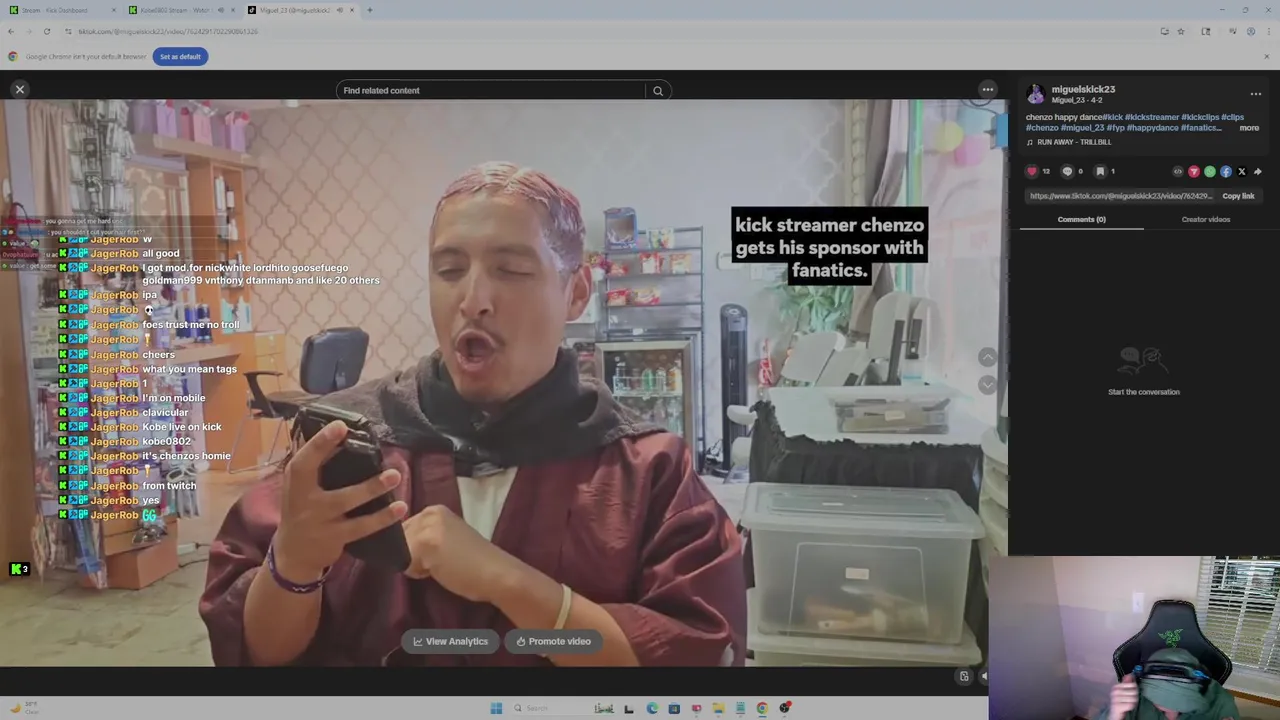
Task: Save the video with the bookmark icon
Action: (x=1100, y=171)
